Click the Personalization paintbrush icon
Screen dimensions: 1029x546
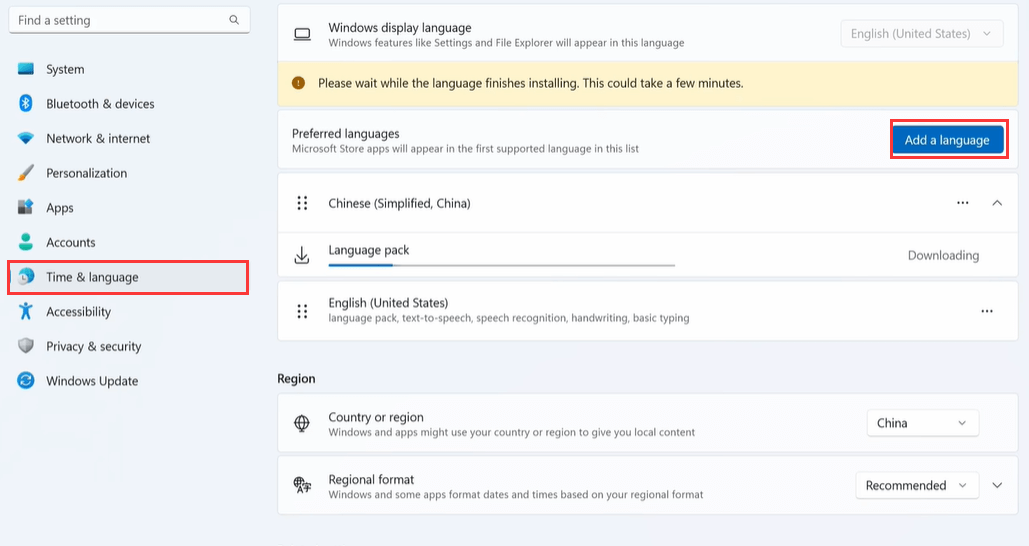(26, 173)
